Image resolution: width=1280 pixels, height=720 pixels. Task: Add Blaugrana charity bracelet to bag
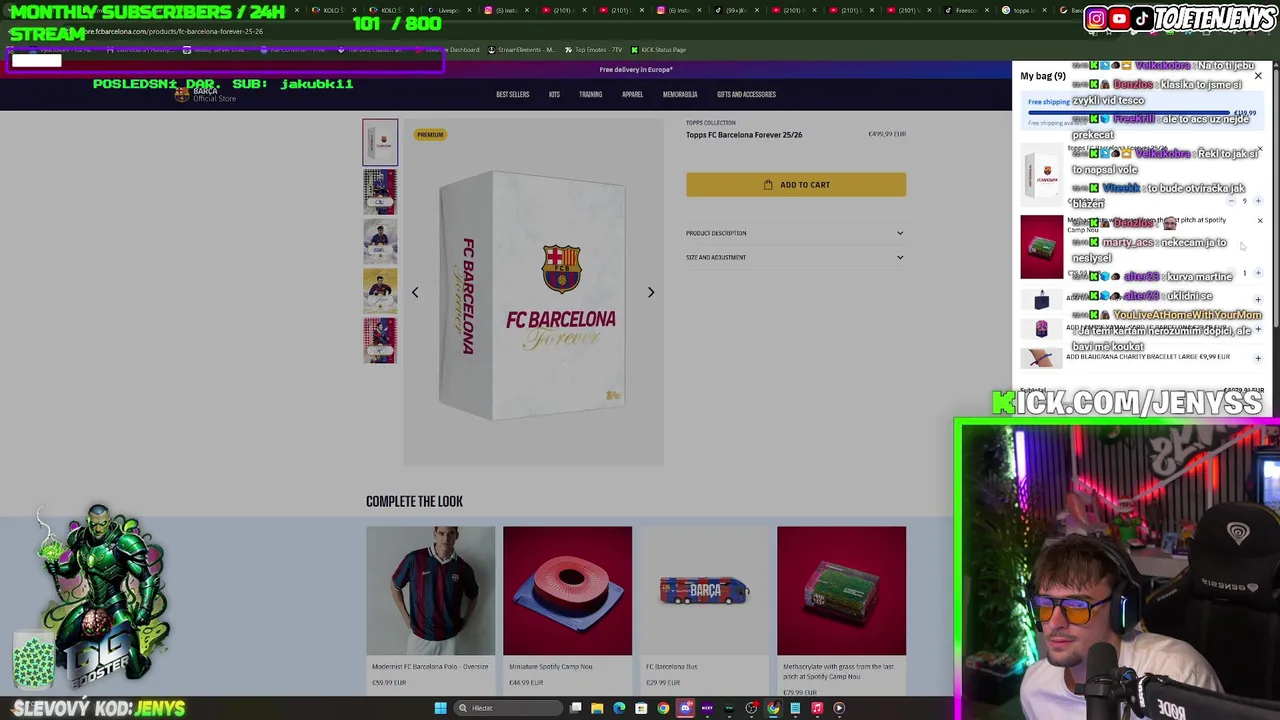tap(1258, 358)
